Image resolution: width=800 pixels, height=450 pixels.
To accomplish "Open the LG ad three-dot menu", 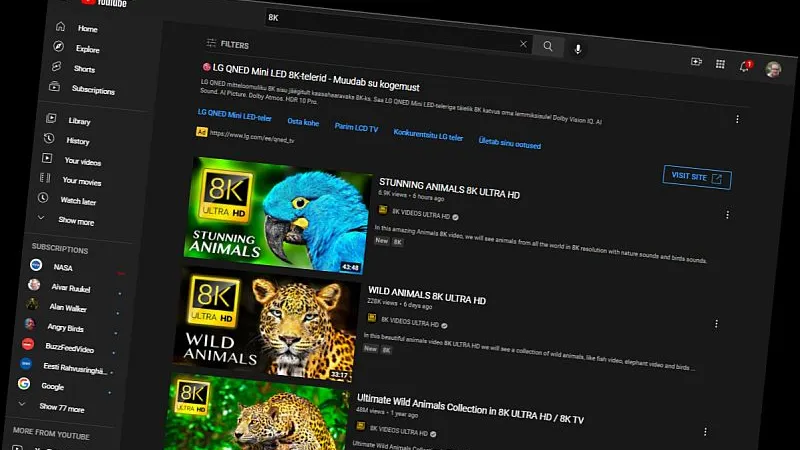I will (737, 119).
